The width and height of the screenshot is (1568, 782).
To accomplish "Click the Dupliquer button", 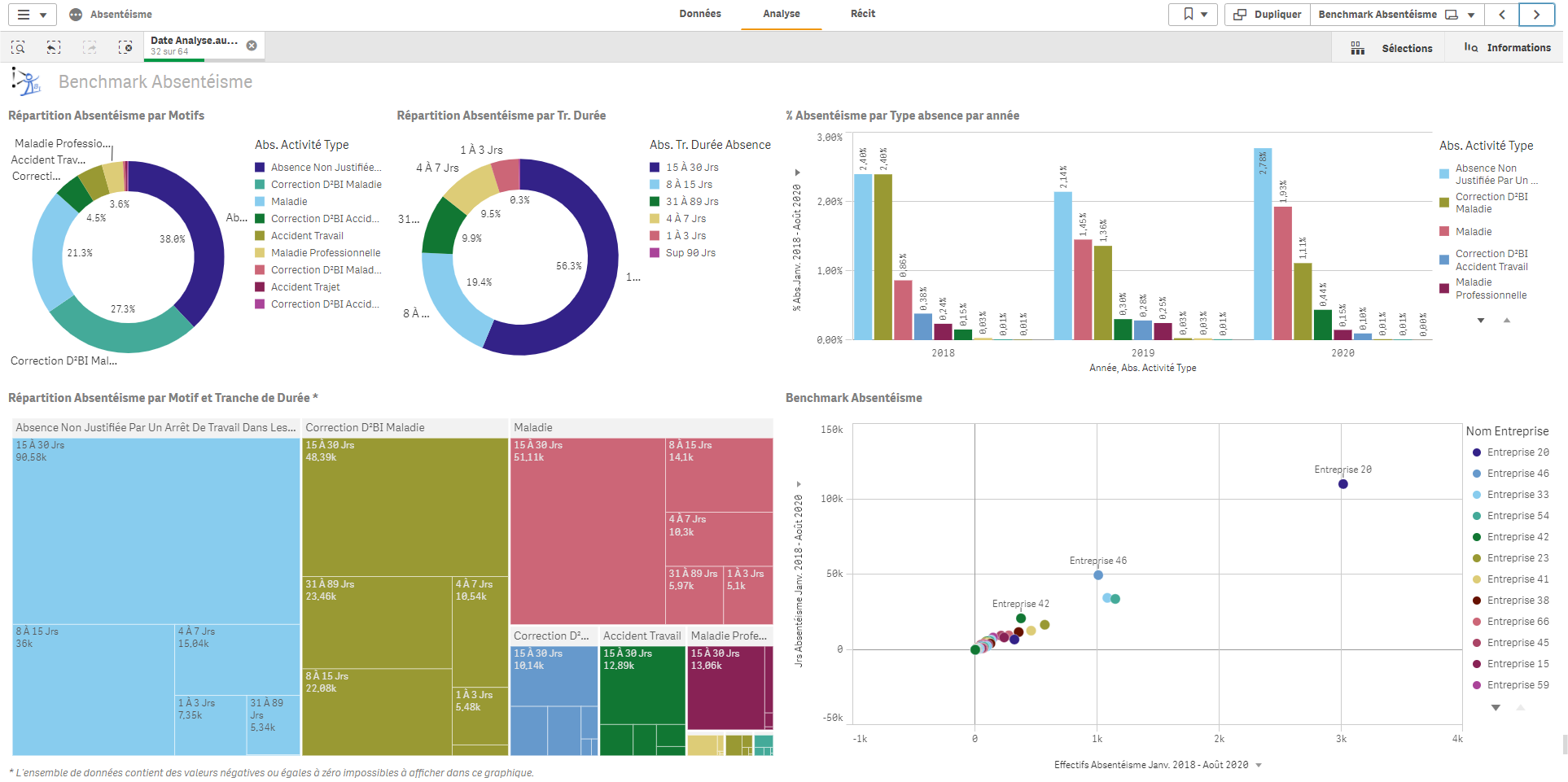I will point(1268,15).
